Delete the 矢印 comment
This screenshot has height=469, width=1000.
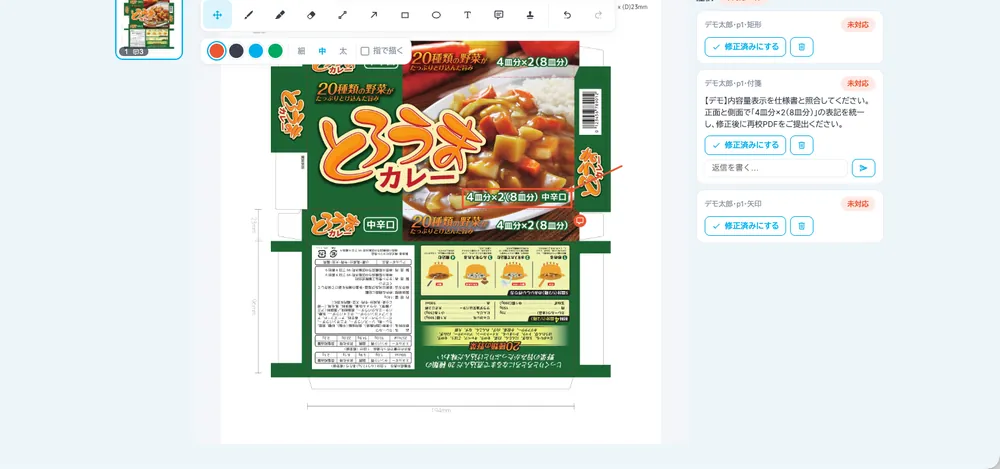(802, 226)
